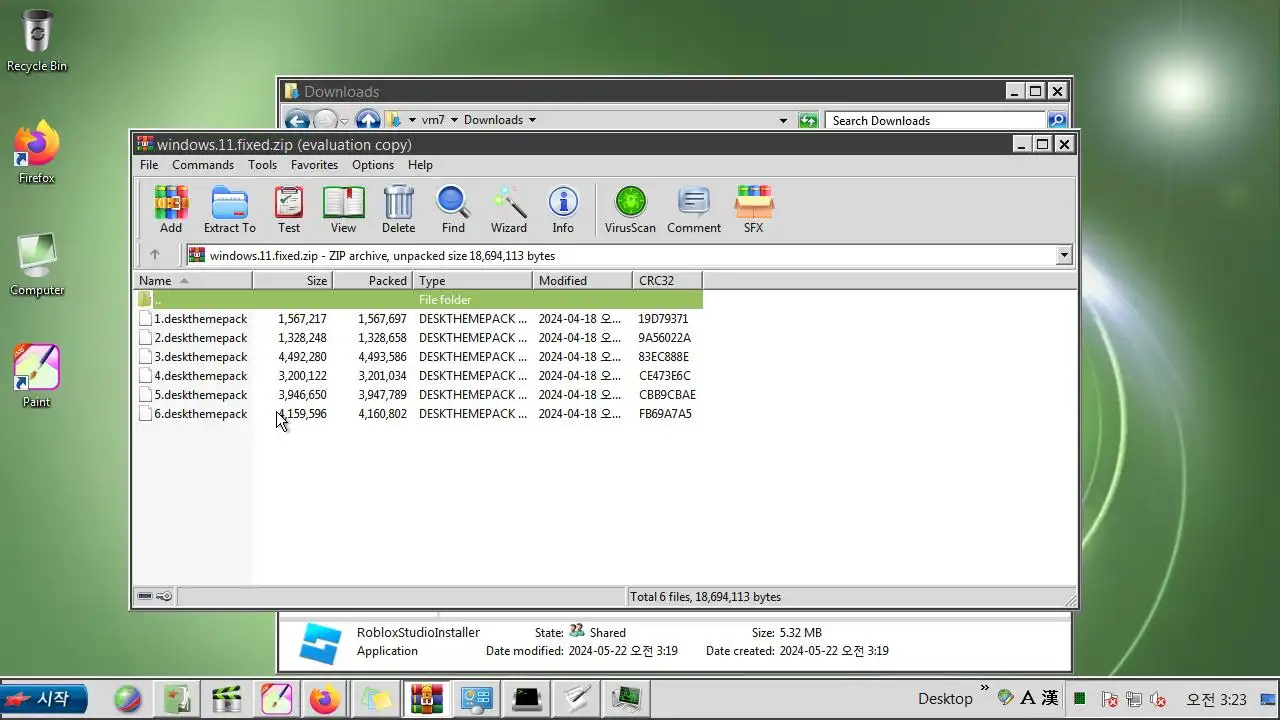The width and height of the screenshot is (1280, 720).
Task: Select file 3.deskthemepack
Action: click(200, 357)
